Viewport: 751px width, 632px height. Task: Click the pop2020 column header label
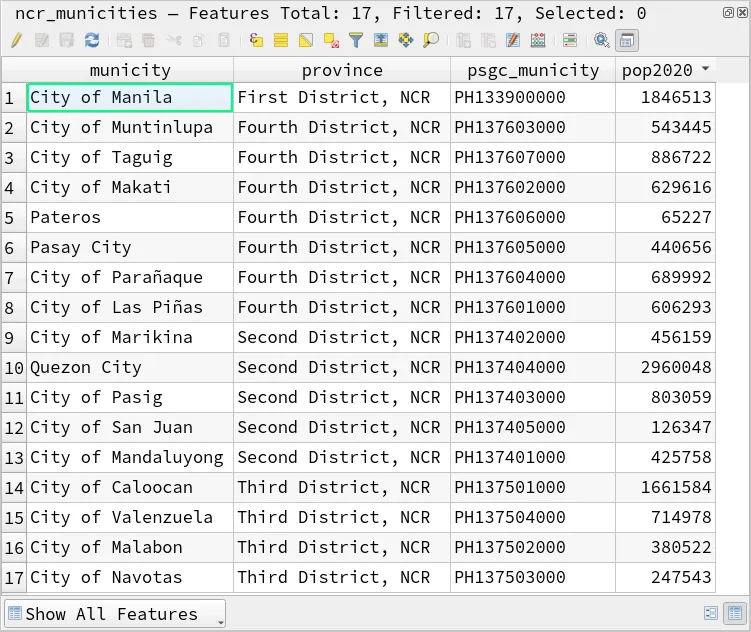pyautogui.click(x=657, y=70)
